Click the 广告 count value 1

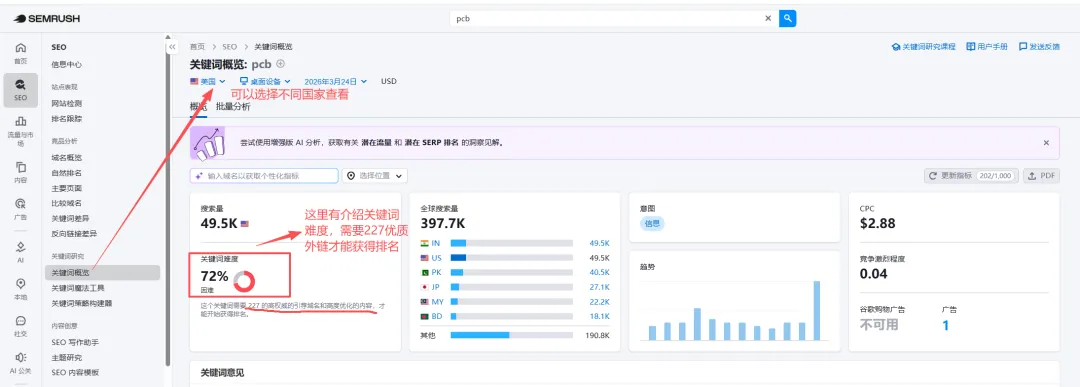tap(946, 325)
